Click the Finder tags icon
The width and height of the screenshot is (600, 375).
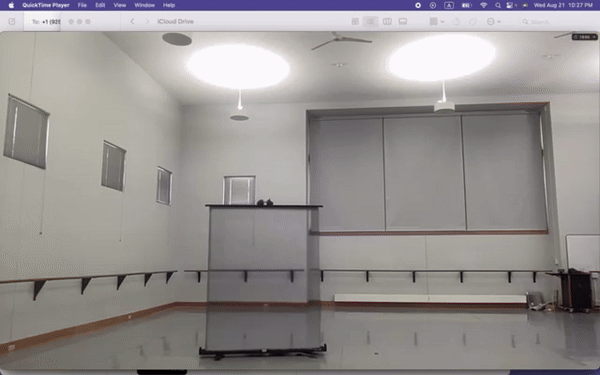pos(473,22)
